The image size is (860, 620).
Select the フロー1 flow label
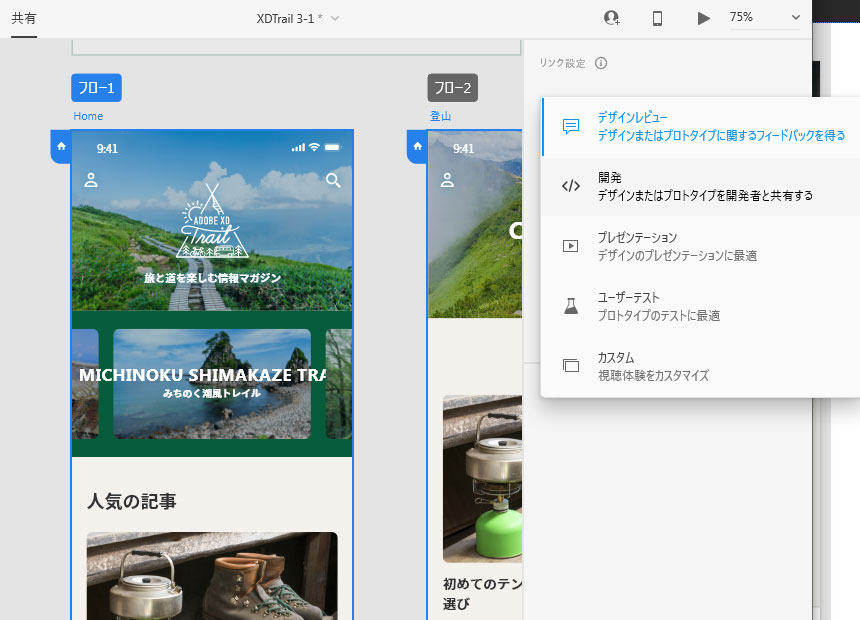(x=97, y=88)
